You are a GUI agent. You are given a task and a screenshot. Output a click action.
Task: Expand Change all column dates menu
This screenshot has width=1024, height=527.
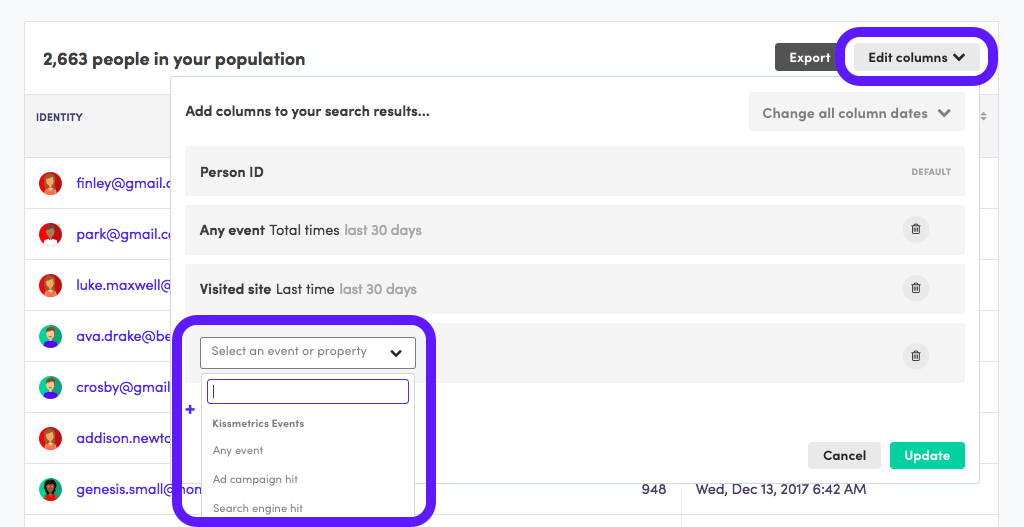(856, 113)
